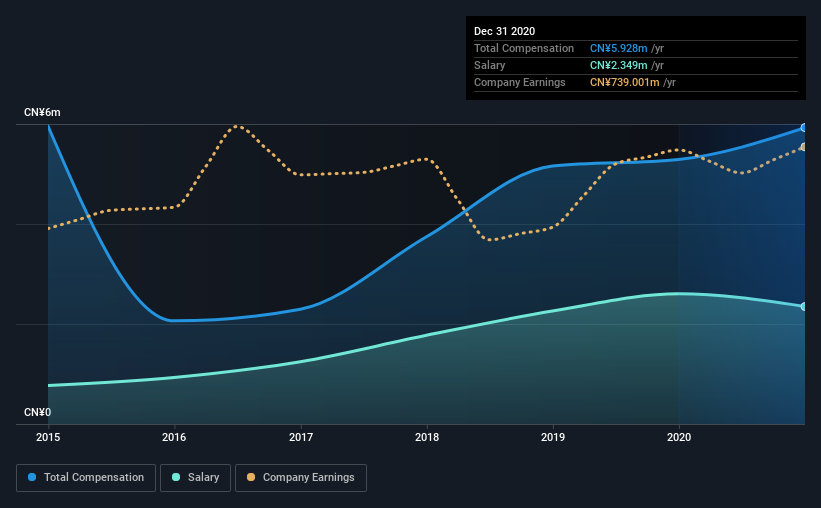Image resolution: width=821 pixels, height=508 pixels.
Task: Click the teal dot in Salary legend
Action: 176,477
